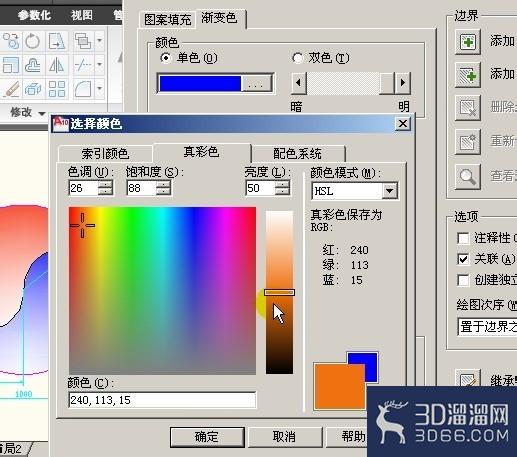Select the Explode tool icon
Image resolution: width=517 pixels, height=457 pixels.
[x=32, y=89]
